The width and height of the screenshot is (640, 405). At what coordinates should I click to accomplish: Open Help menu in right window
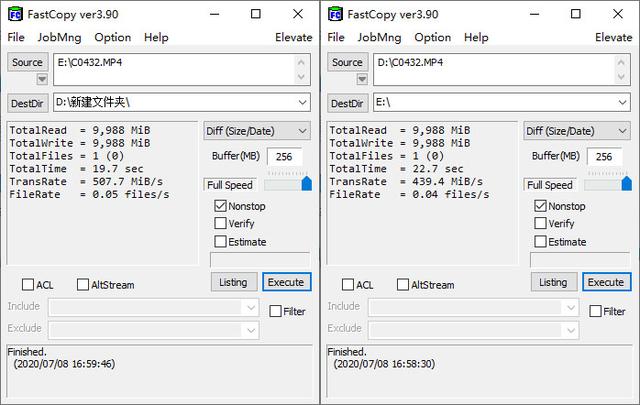click(476, 37)
